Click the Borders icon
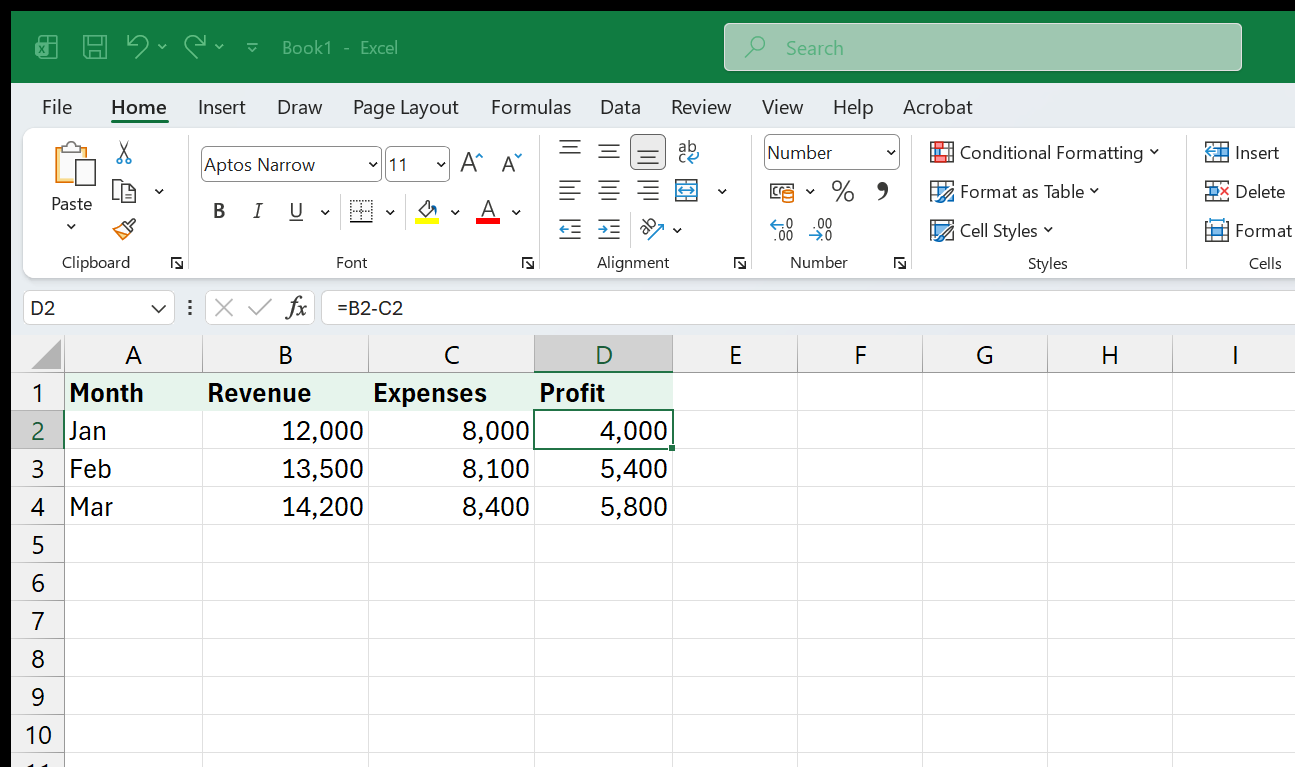This screenshot has width=1295, height=767. tap(361, 211)
